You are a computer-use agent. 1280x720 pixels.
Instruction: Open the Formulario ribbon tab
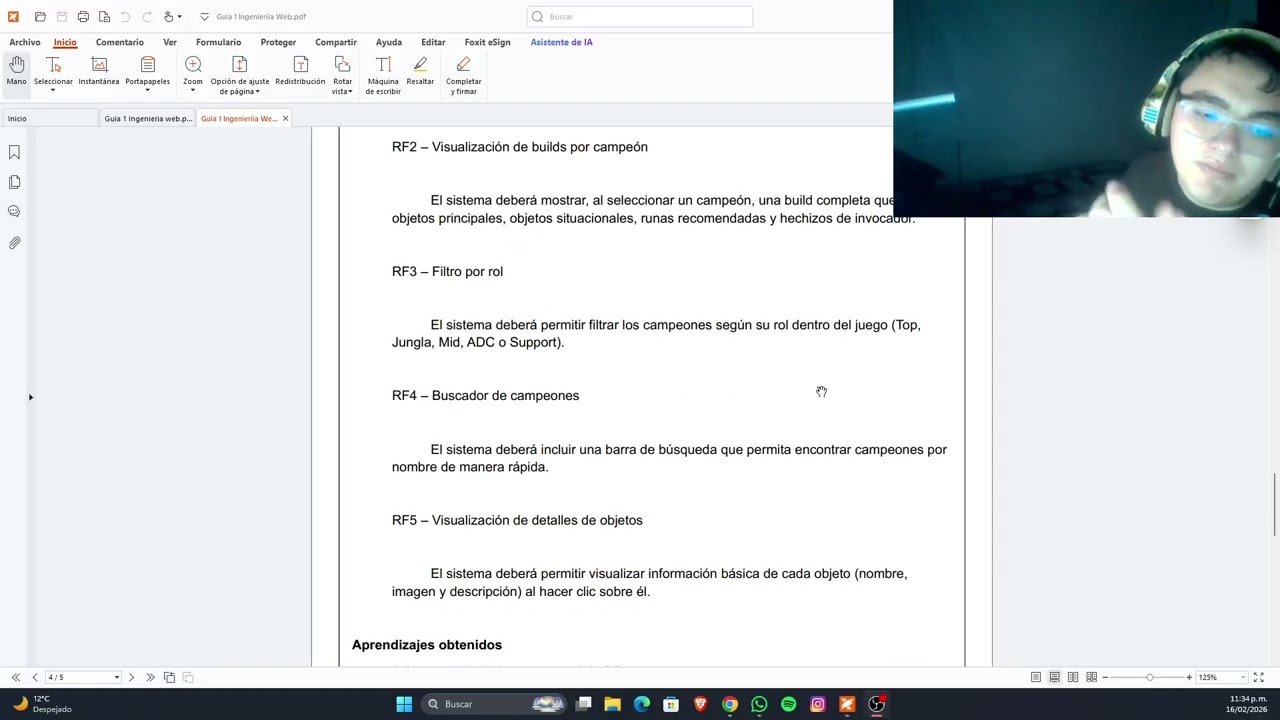[x=218, y=42]
